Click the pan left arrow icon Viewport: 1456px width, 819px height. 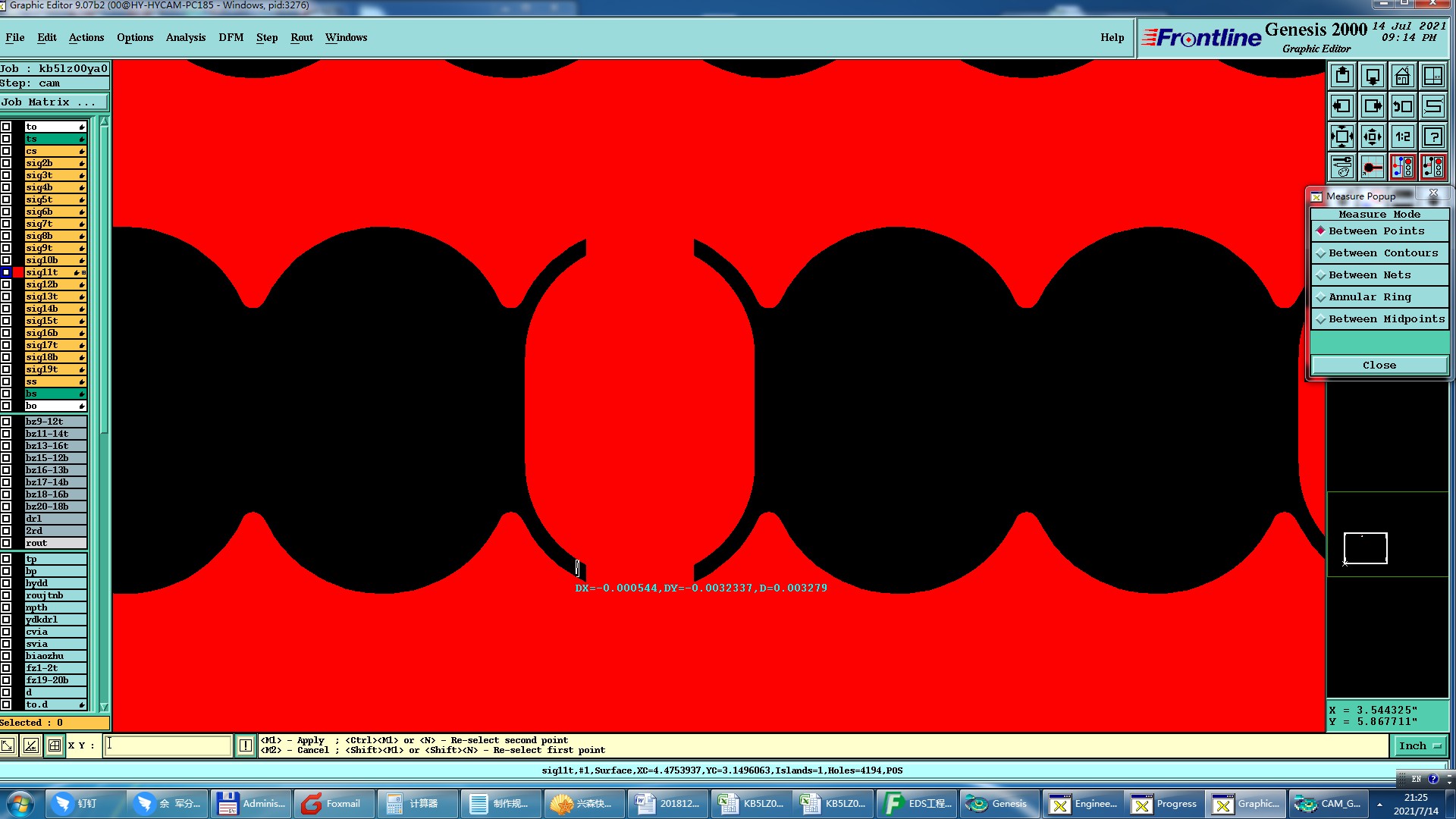pos(1341,107)
